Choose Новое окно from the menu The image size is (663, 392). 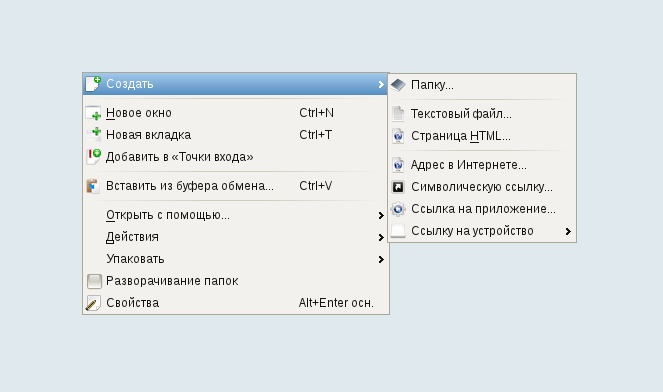click(236, 113)
